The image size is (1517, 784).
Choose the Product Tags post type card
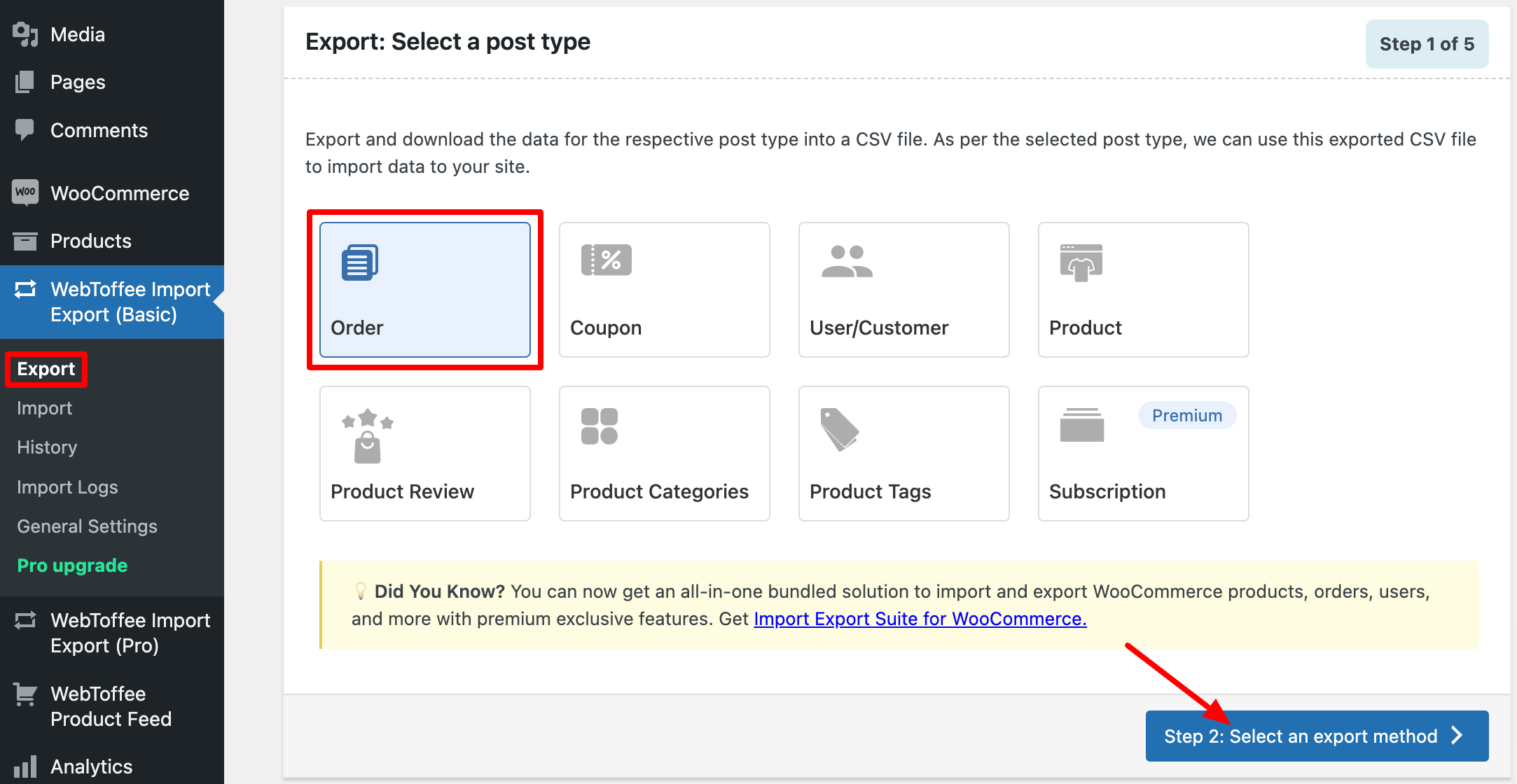tap(904, 454)
